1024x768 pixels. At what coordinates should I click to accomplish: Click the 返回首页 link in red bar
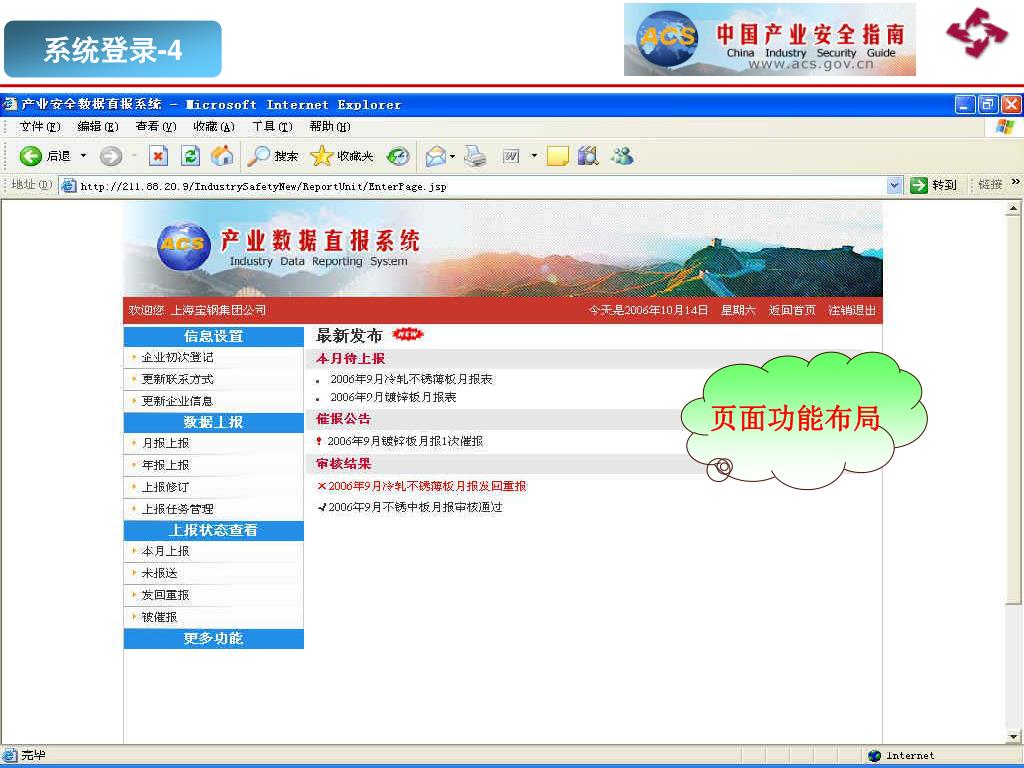[x=792, y=311]
